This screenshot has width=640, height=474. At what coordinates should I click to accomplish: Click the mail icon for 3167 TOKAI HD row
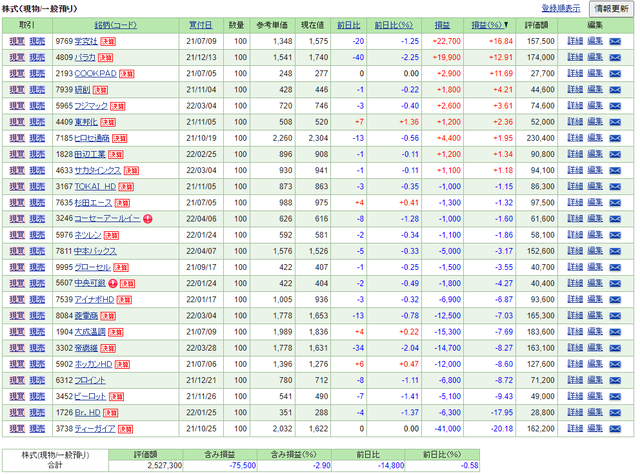pyautogui.click(x=615, y=187)
